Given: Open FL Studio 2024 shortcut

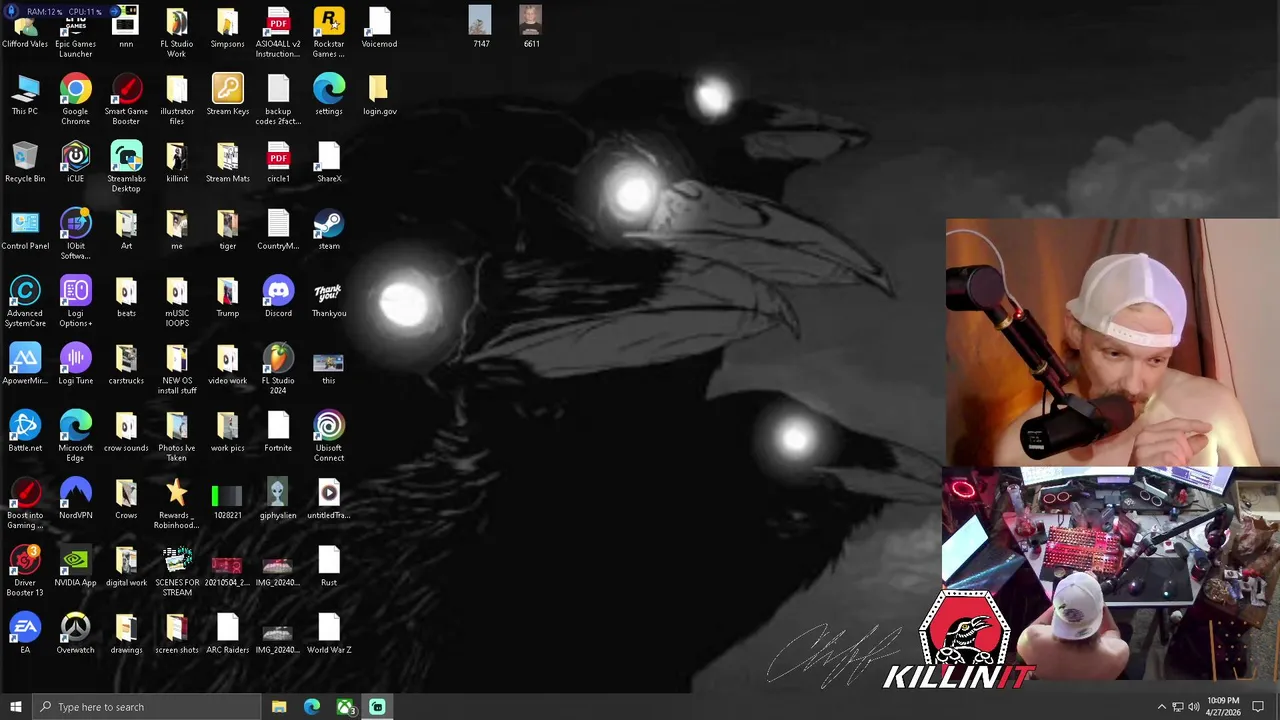Looking at the screenshot, I should (278, 369).
